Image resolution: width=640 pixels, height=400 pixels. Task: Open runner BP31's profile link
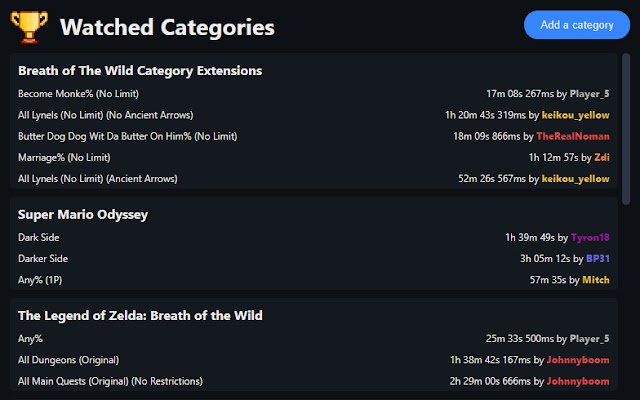click(x=598, y=259)
